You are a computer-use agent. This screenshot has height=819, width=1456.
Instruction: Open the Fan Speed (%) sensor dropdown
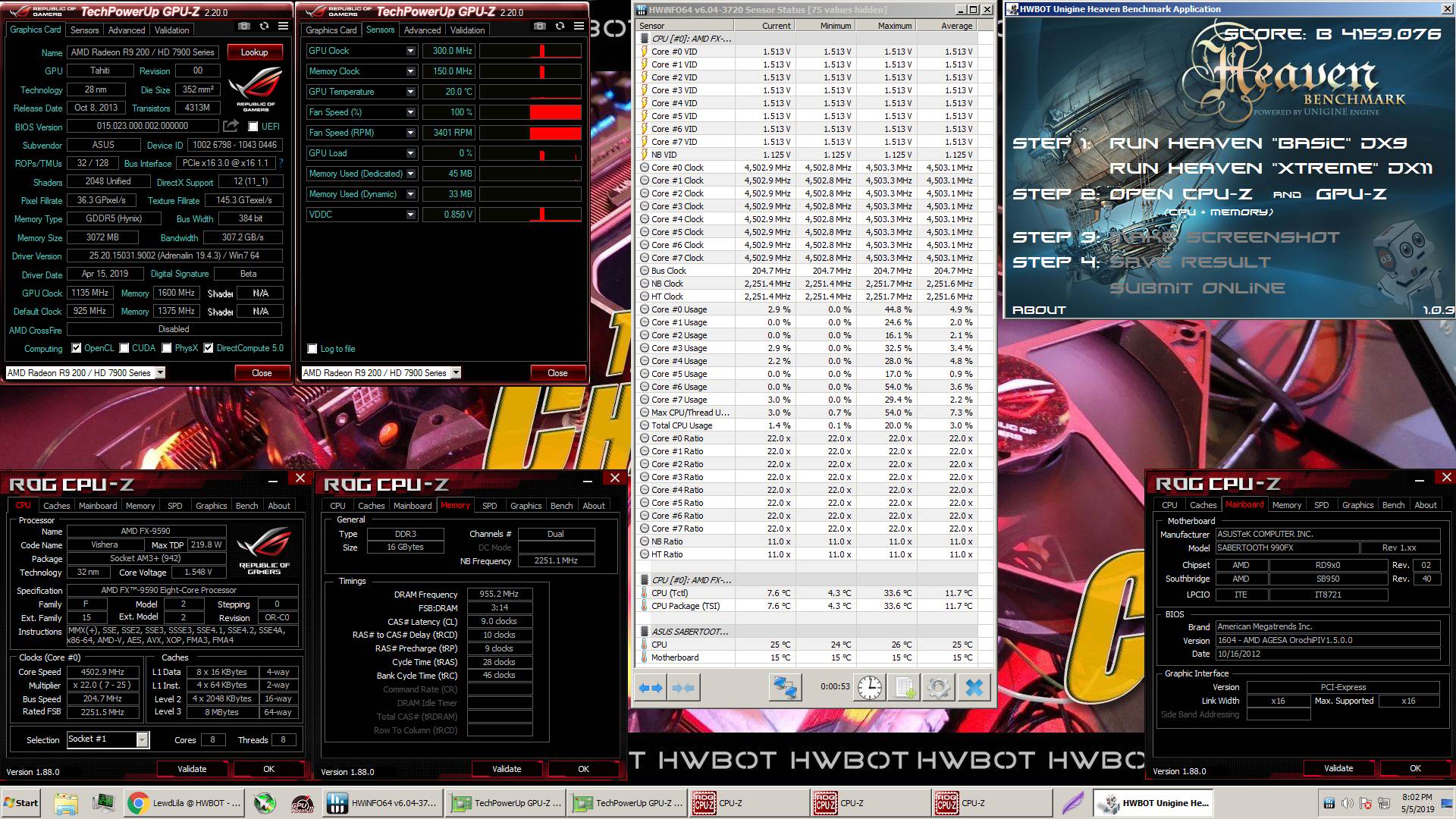point(410,112)
